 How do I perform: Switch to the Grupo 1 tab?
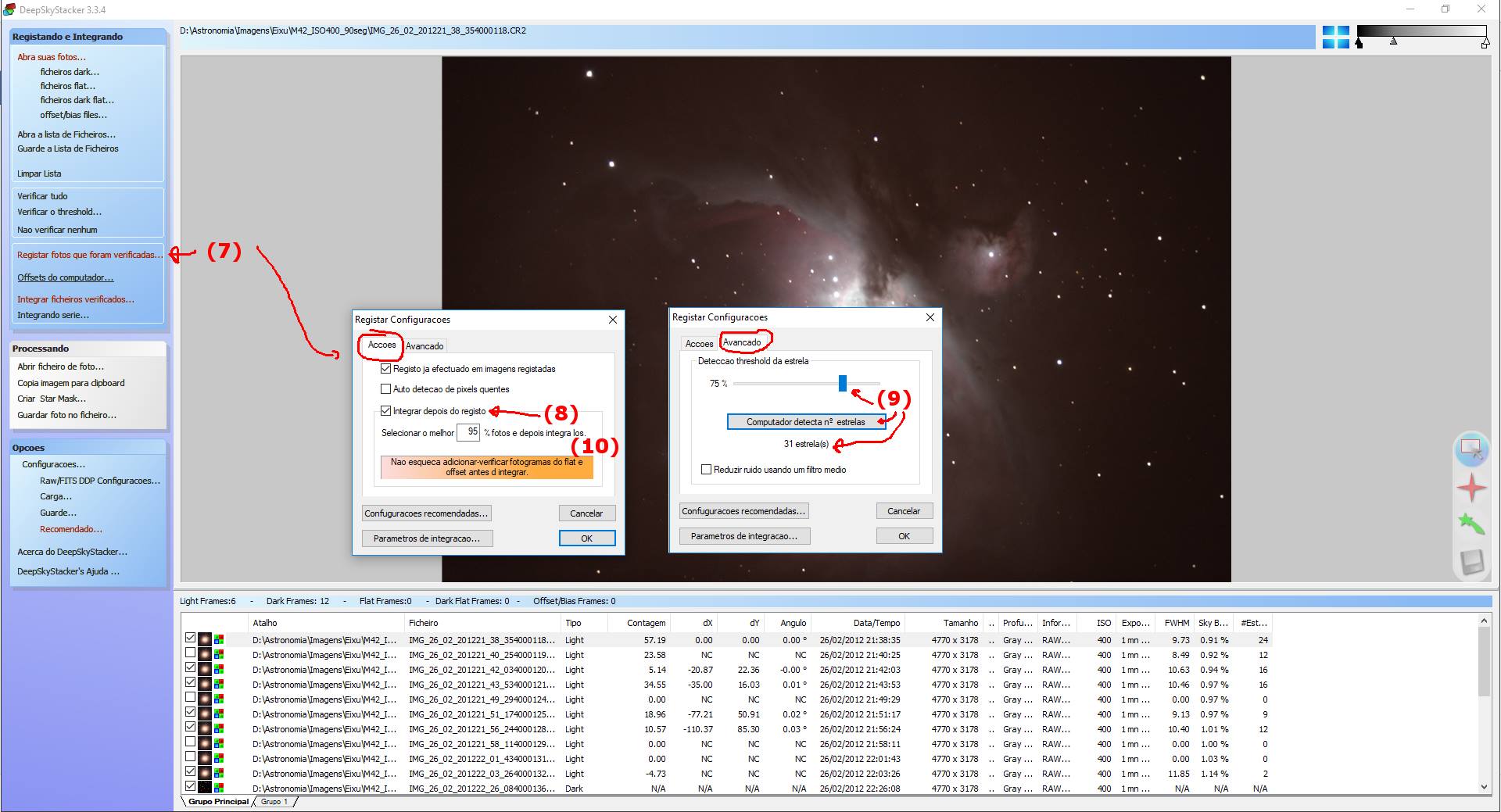pyautogui.click(x=274, y=802)
